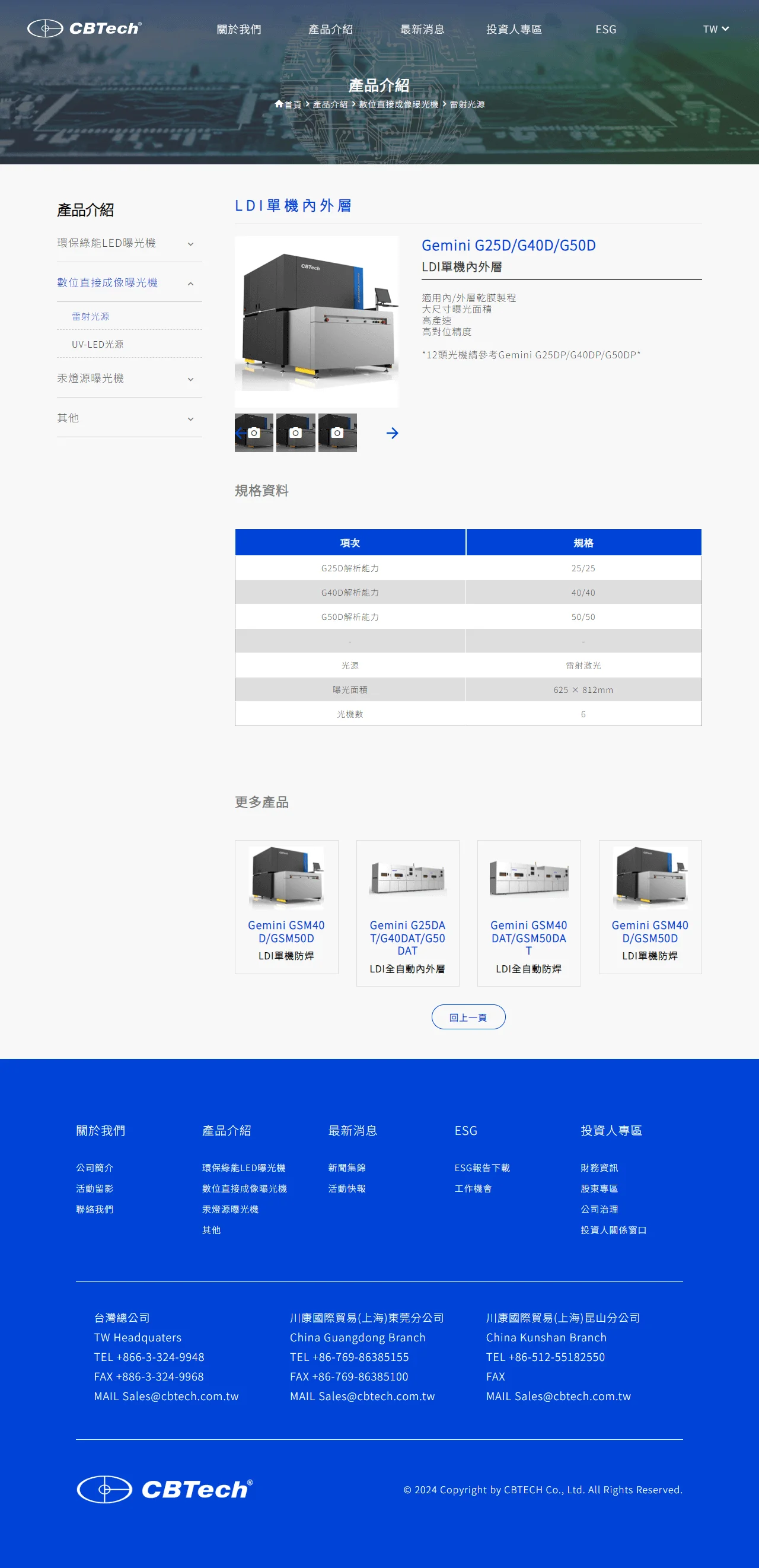Image resolution: width=759 pixels, height=1568 pixels.
Task: Click G25D解析能力 table cell
Action: coord(350,568)
